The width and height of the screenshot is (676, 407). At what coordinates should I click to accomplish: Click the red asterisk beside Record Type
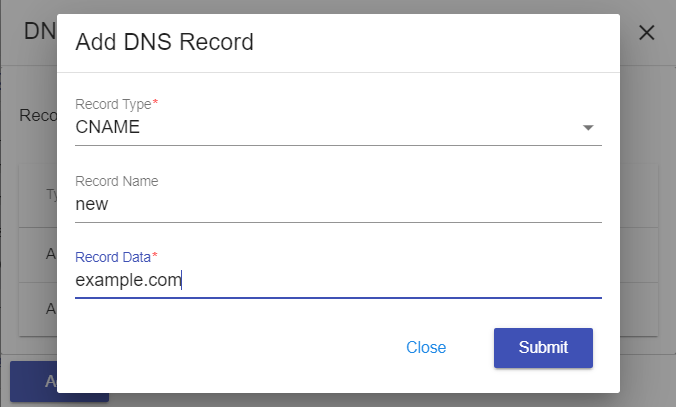tap(155, 103)
